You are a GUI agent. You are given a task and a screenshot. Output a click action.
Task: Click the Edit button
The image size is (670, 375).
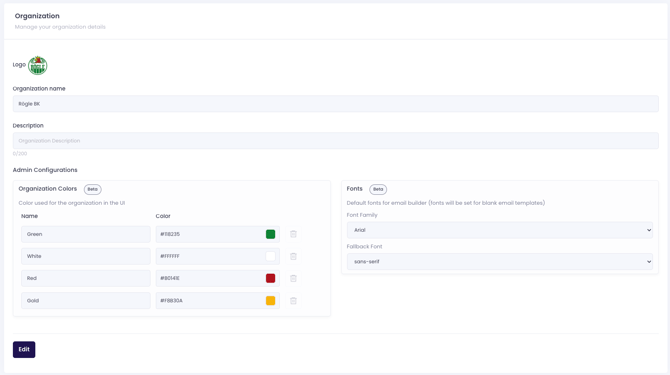[24, 349]
